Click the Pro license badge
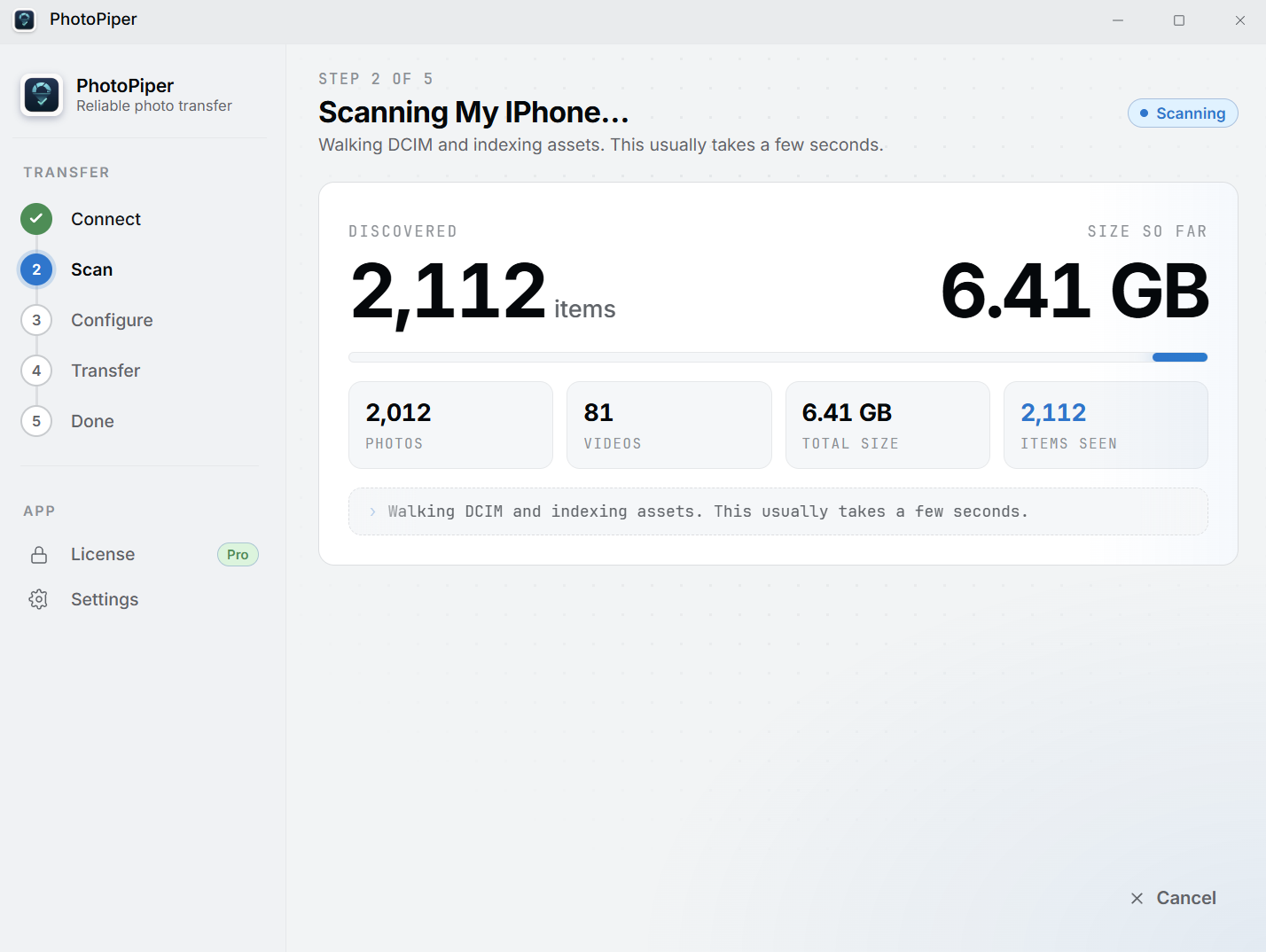Image resolution: width=1266 pixels, height=952 pixels. point(238,555)
